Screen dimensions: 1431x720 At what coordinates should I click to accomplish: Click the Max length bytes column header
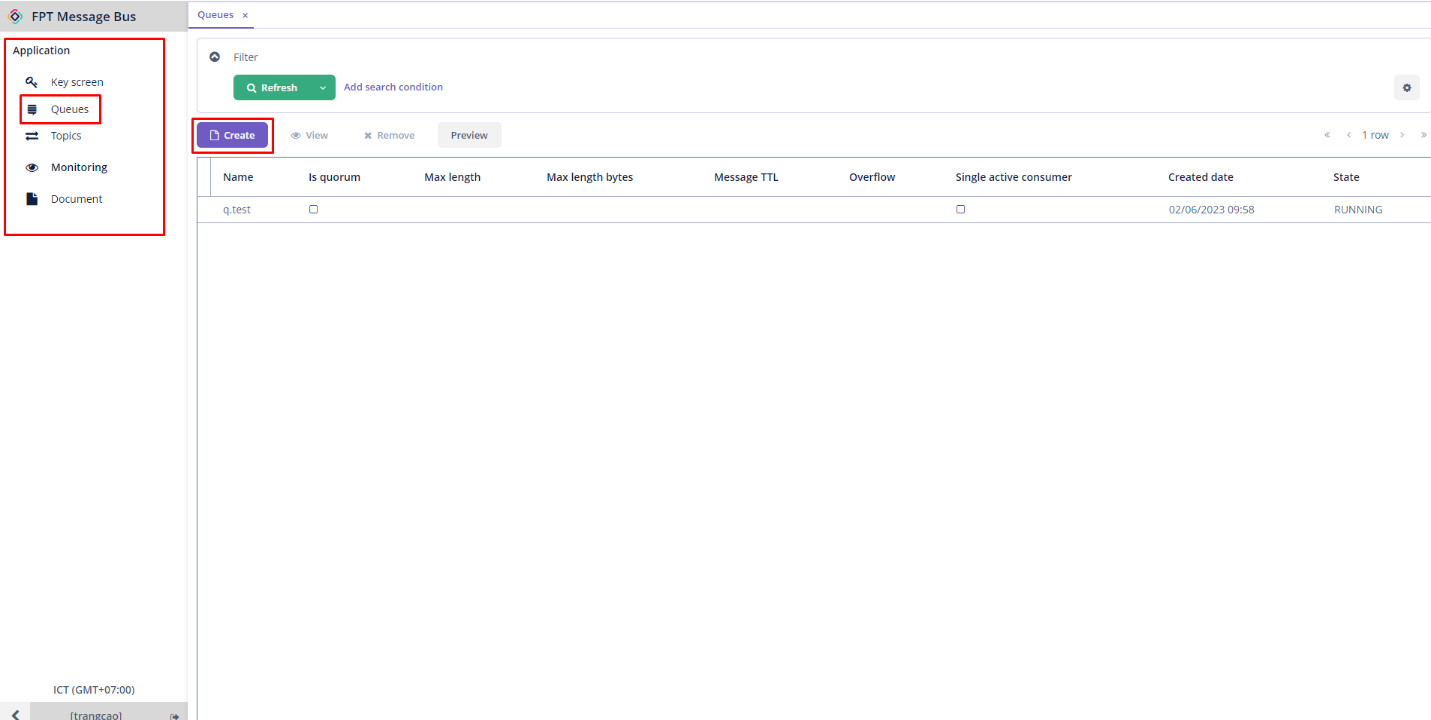point(589,177)
